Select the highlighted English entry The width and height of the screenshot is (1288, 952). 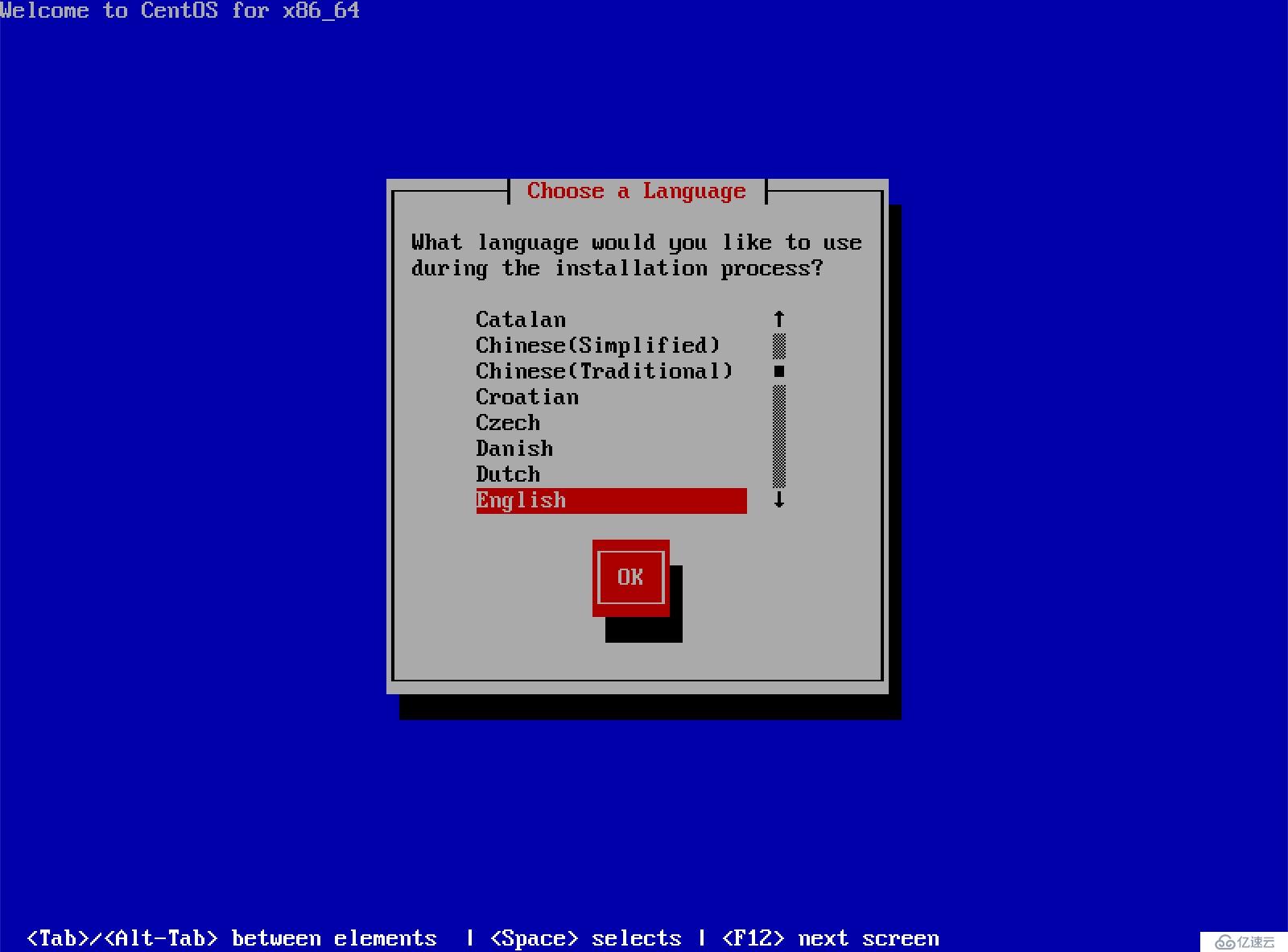tap(611, 500)
